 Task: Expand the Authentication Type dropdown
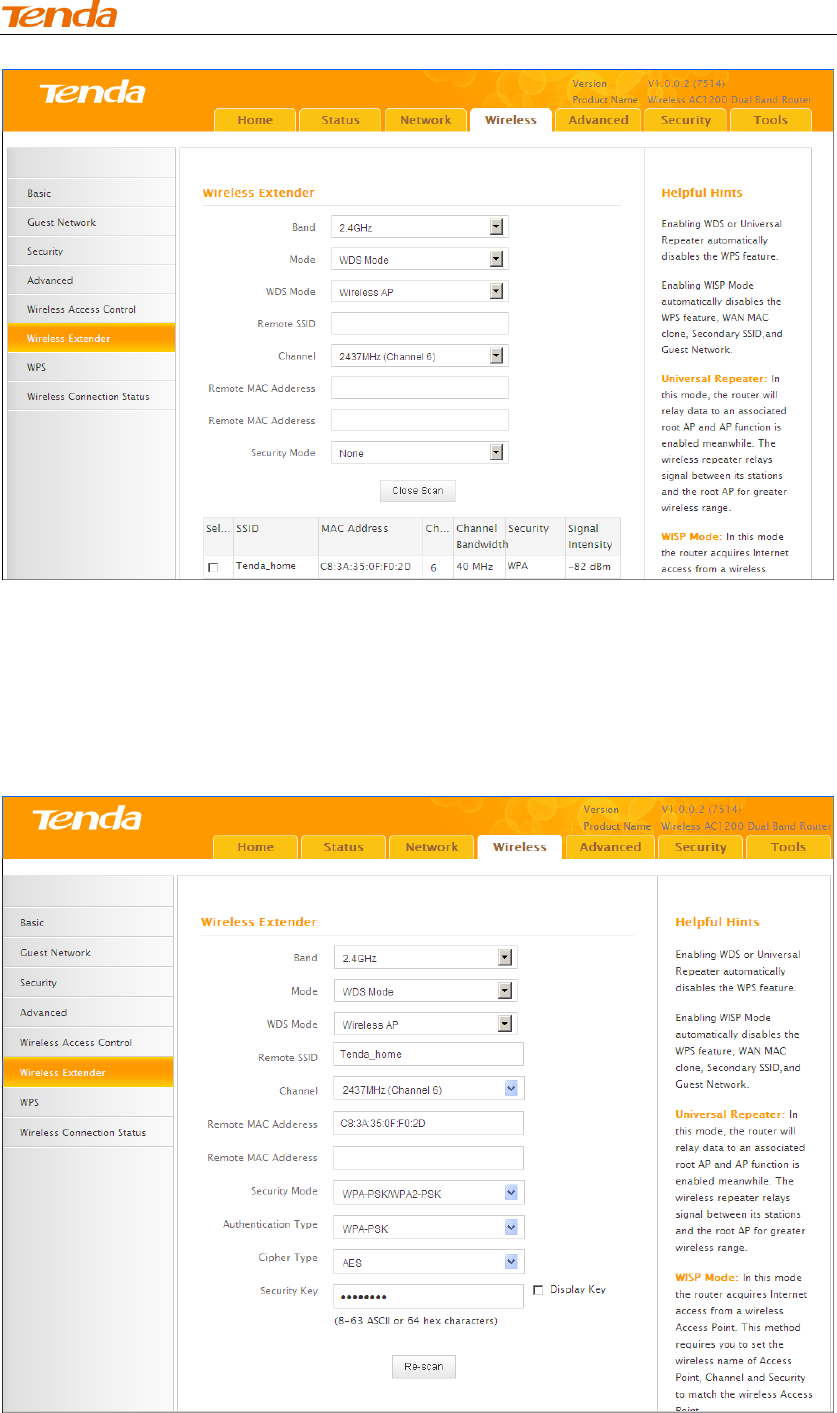(429, 1227)
